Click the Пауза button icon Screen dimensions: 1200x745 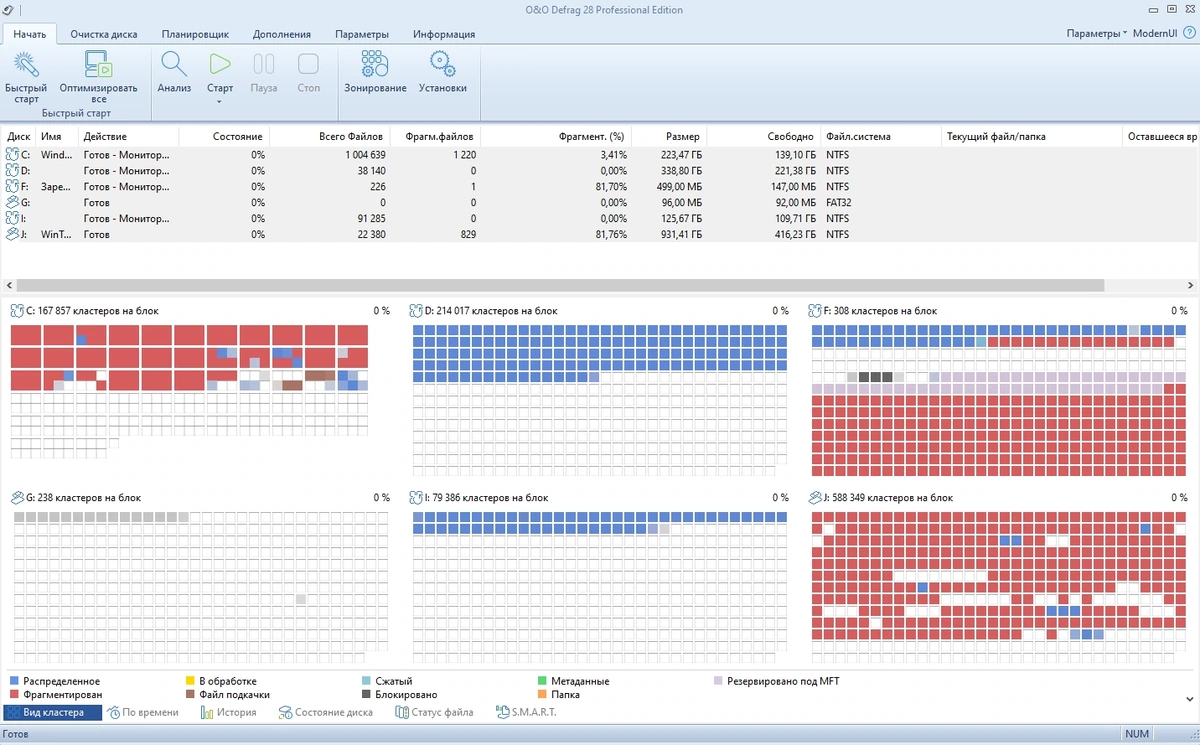(x=264, y=64)
